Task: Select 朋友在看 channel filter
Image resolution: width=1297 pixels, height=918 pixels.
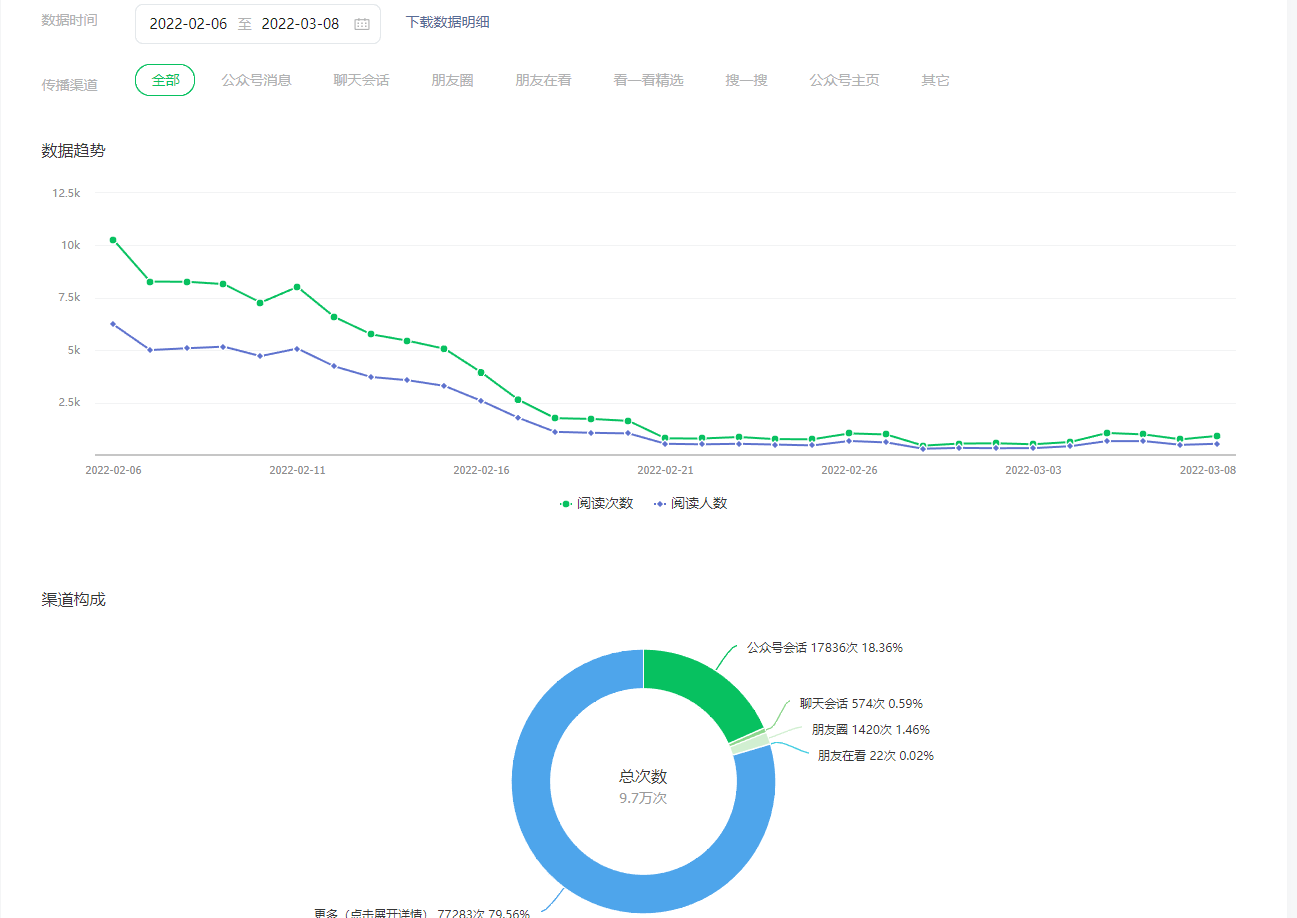Action: (543, 80)
